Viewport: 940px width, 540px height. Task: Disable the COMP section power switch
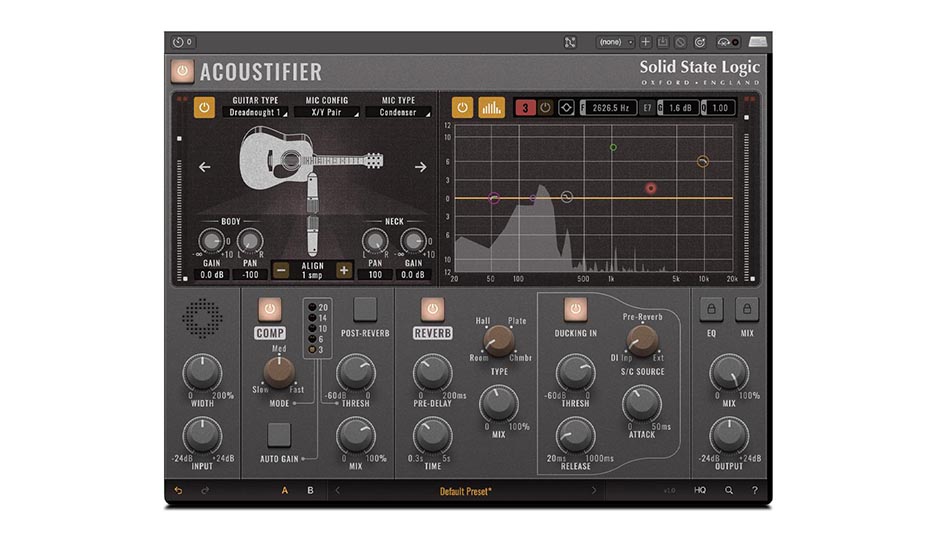269,308
